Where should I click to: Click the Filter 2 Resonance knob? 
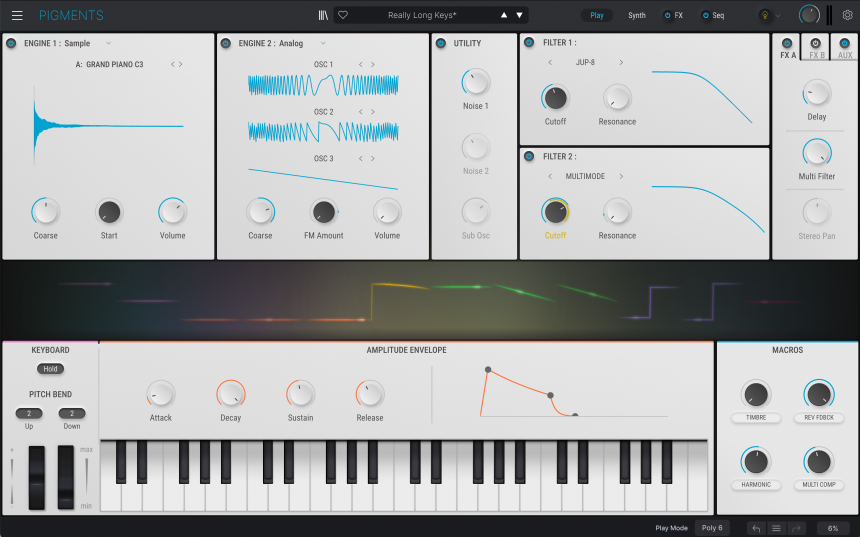[617, 212]
